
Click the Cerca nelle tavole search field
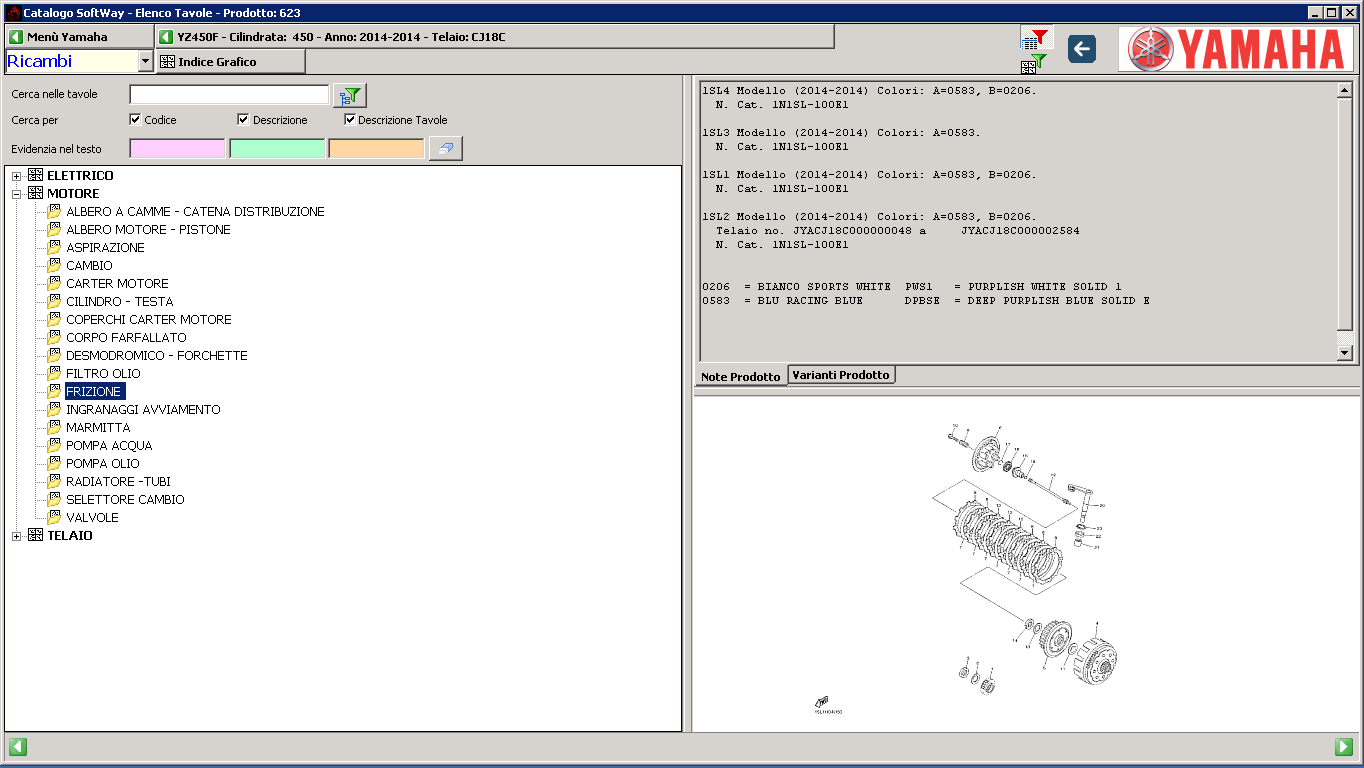tap(229, 95)
